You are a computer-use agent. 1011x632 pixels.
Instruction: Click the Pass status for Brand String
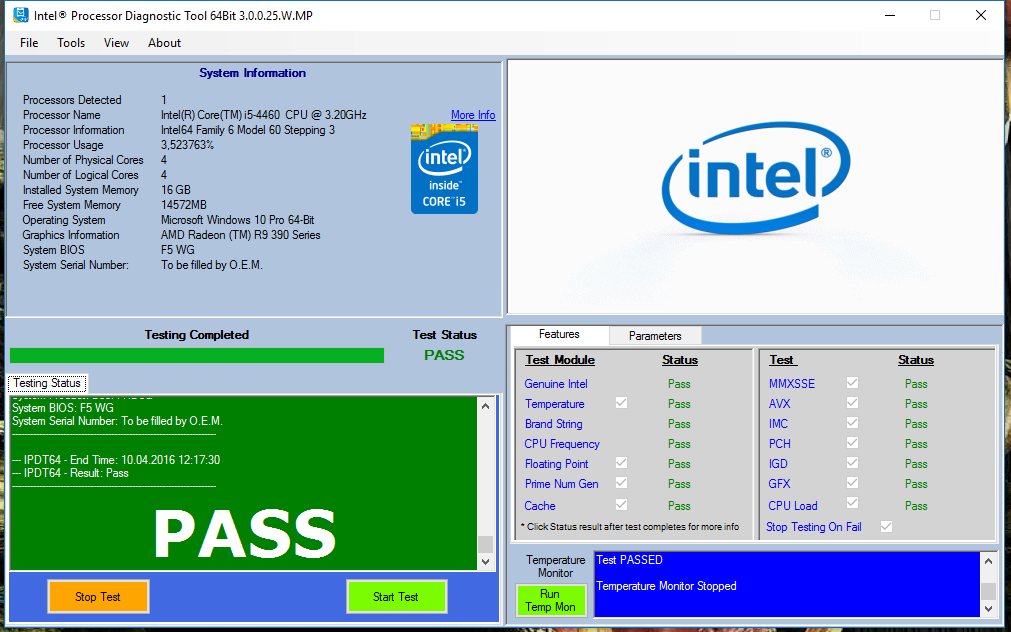[679, 424]
